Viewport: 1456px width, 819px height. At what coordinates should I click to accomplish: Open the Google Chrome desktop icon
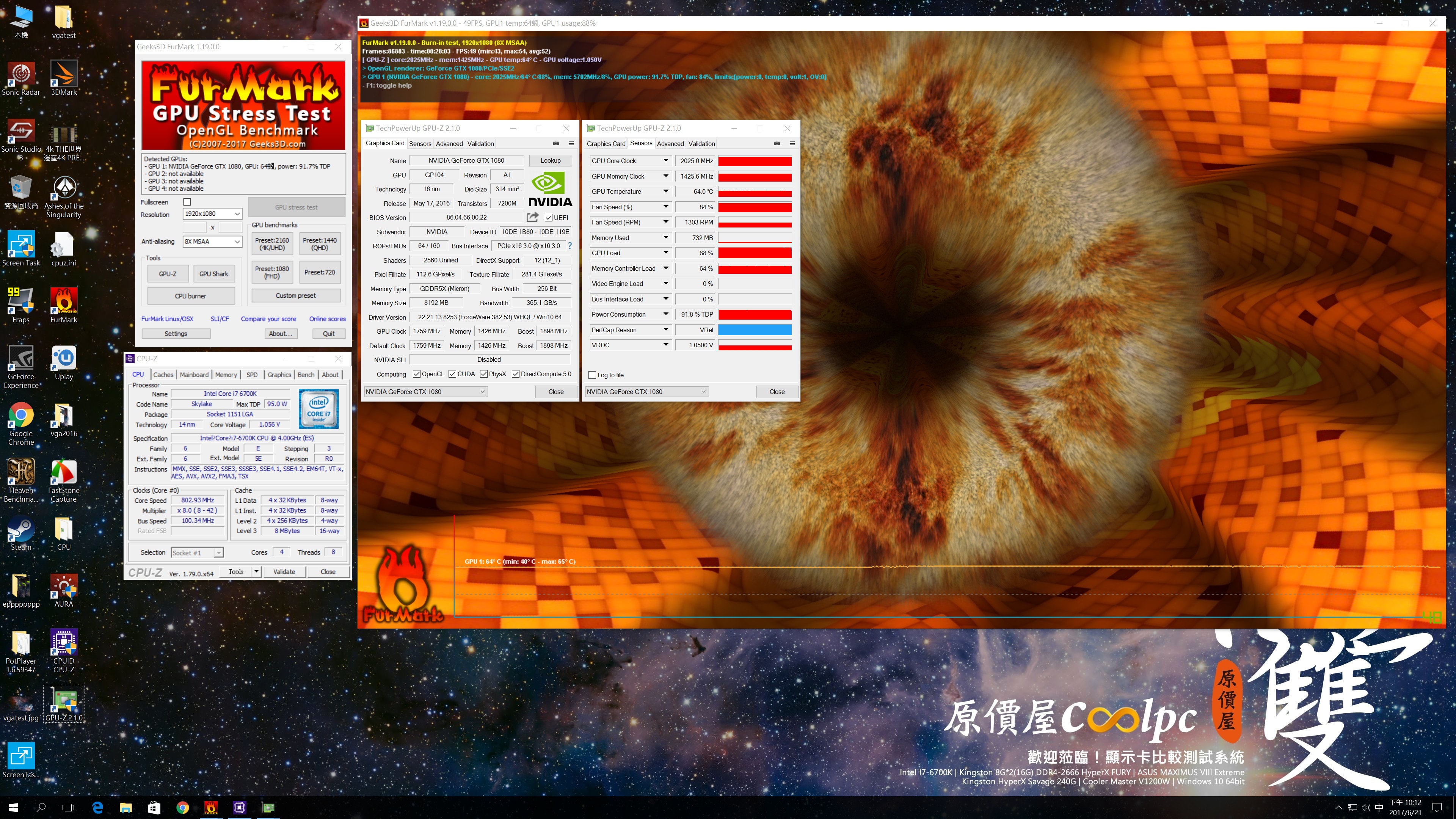21,424
